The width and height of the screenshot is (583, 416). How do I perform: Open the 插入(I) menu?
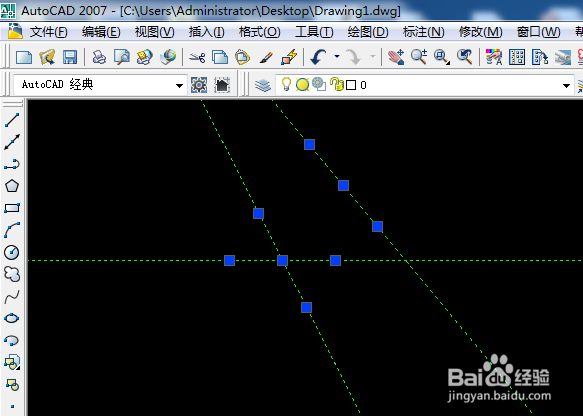(x=206, y=32)
